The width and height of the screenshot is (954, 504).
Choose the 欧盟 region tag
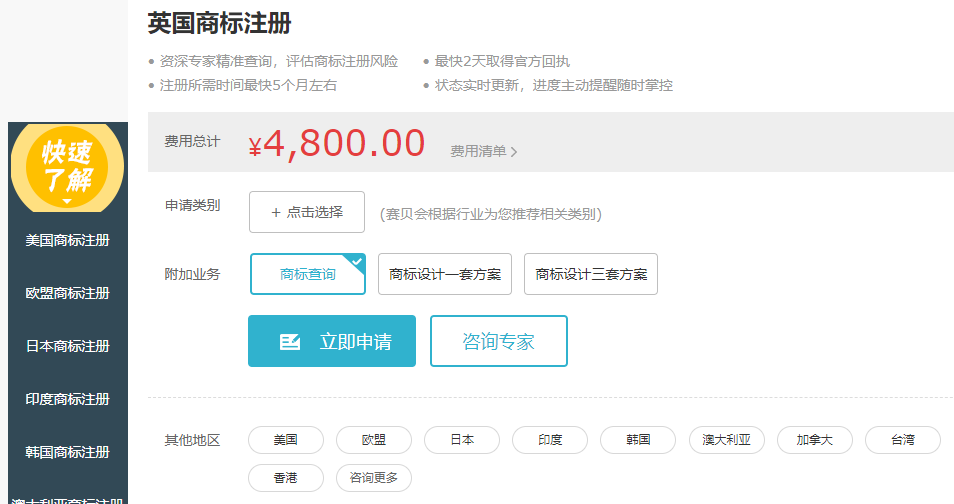pyautogui.click(x=374, y=440)
